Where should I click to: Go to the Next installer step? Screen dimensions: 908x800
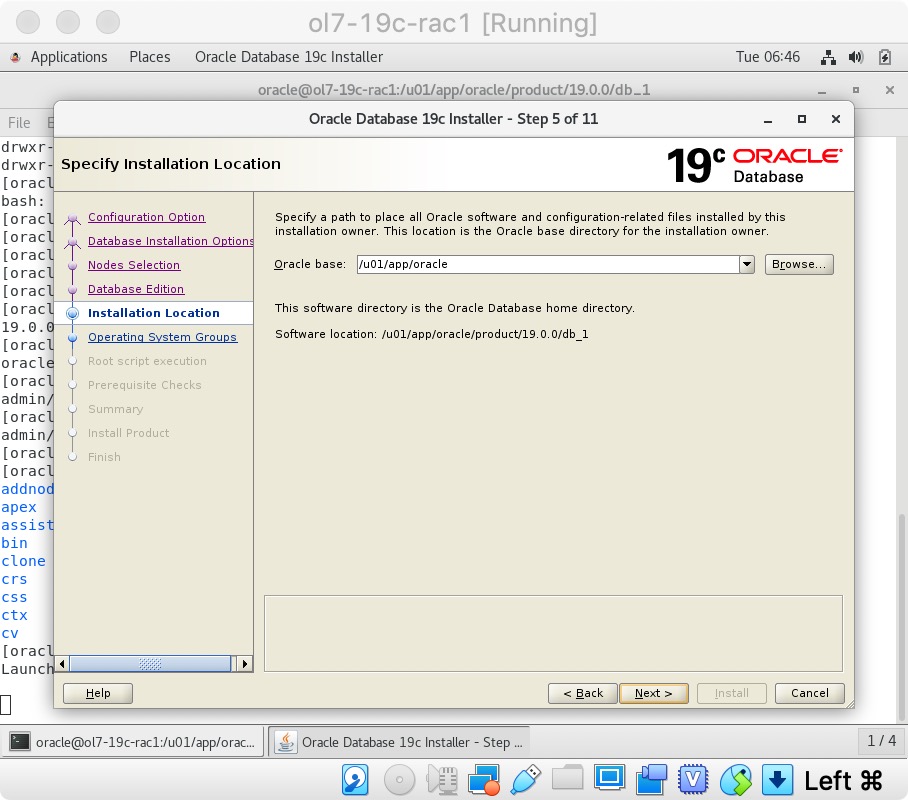[x=653, y=693]
